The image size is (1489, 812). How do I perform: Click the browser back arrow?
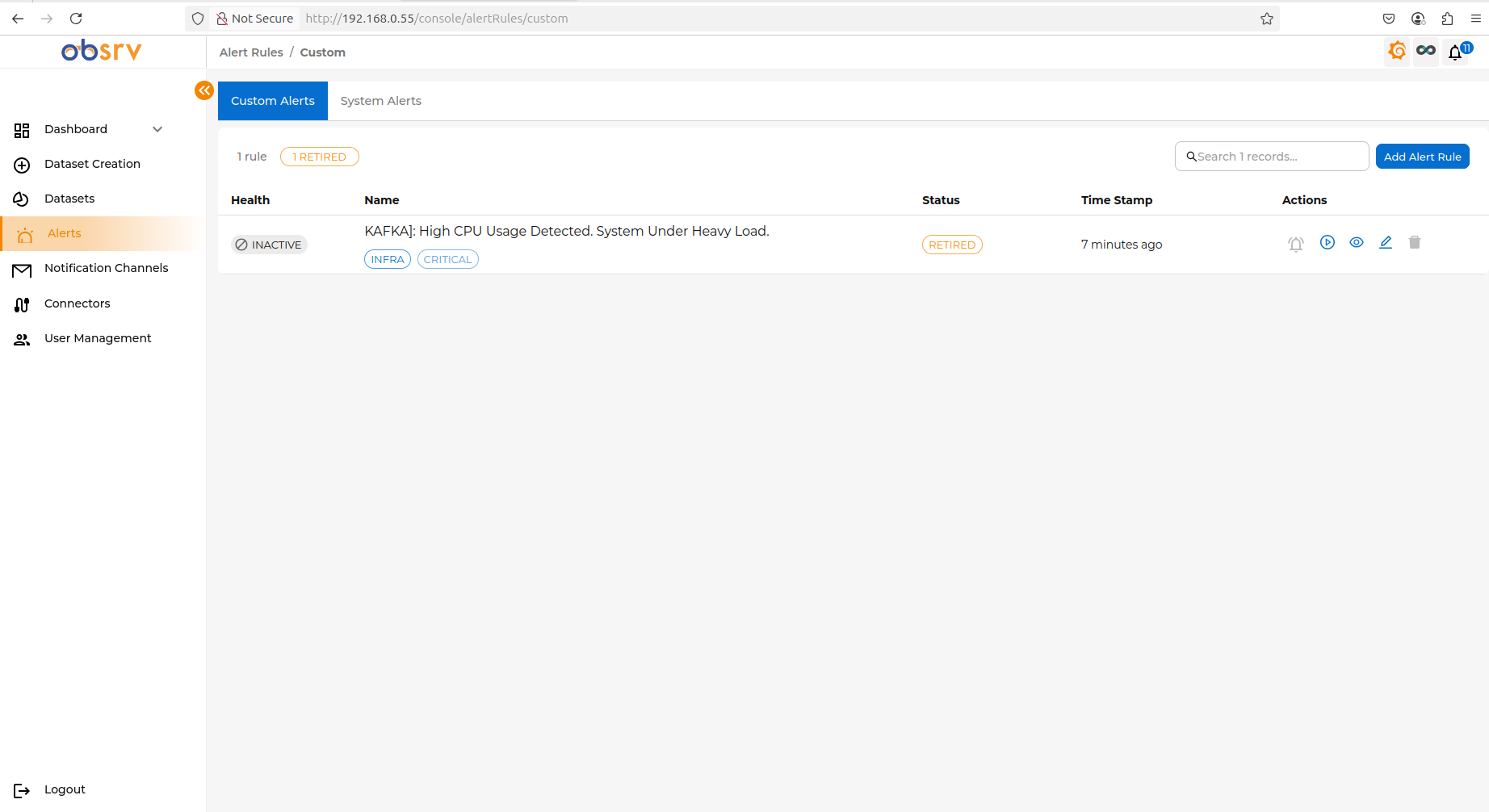18,19
